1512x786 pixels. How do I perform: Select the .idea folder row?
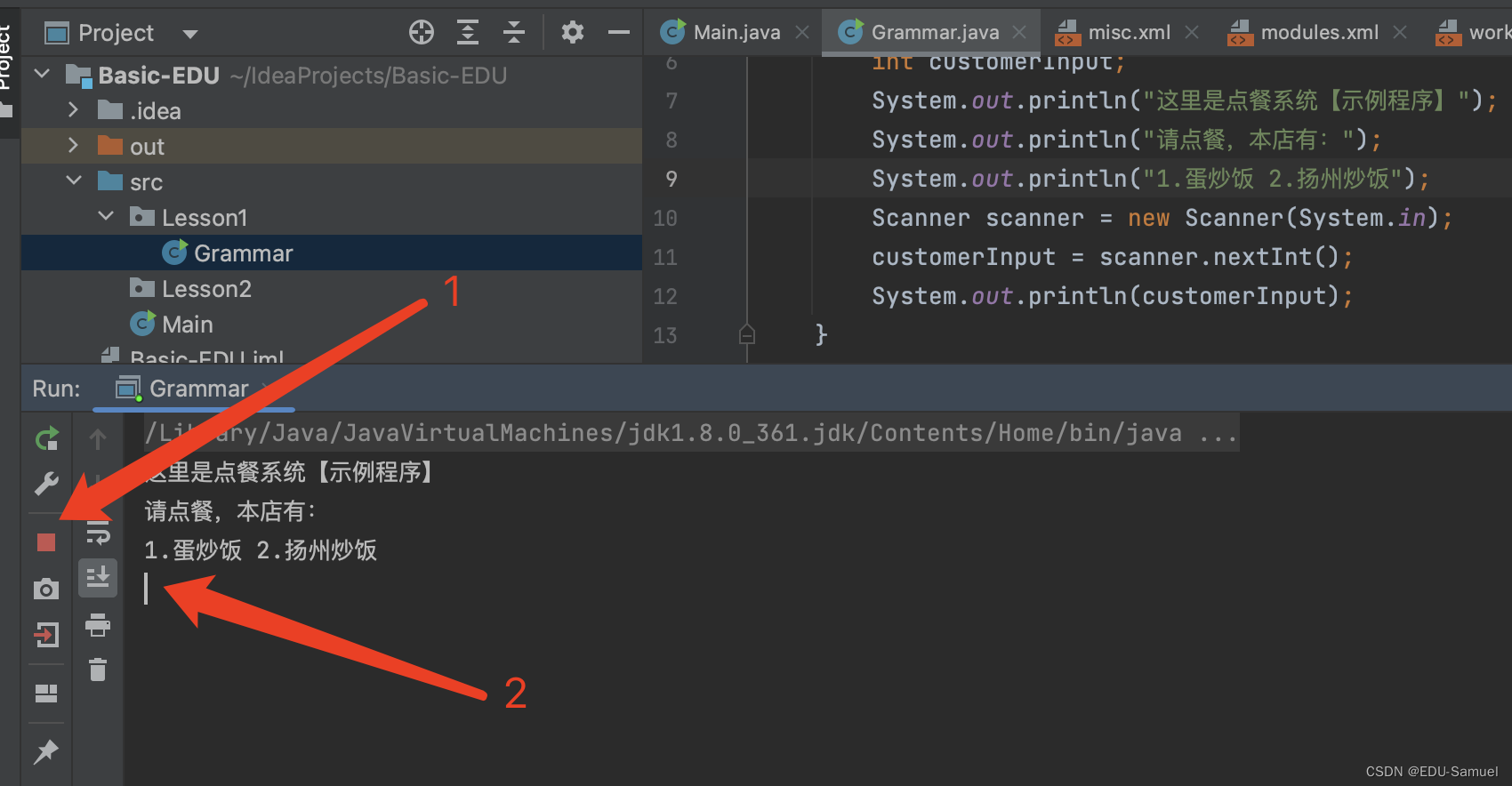(x=332, y=110)
